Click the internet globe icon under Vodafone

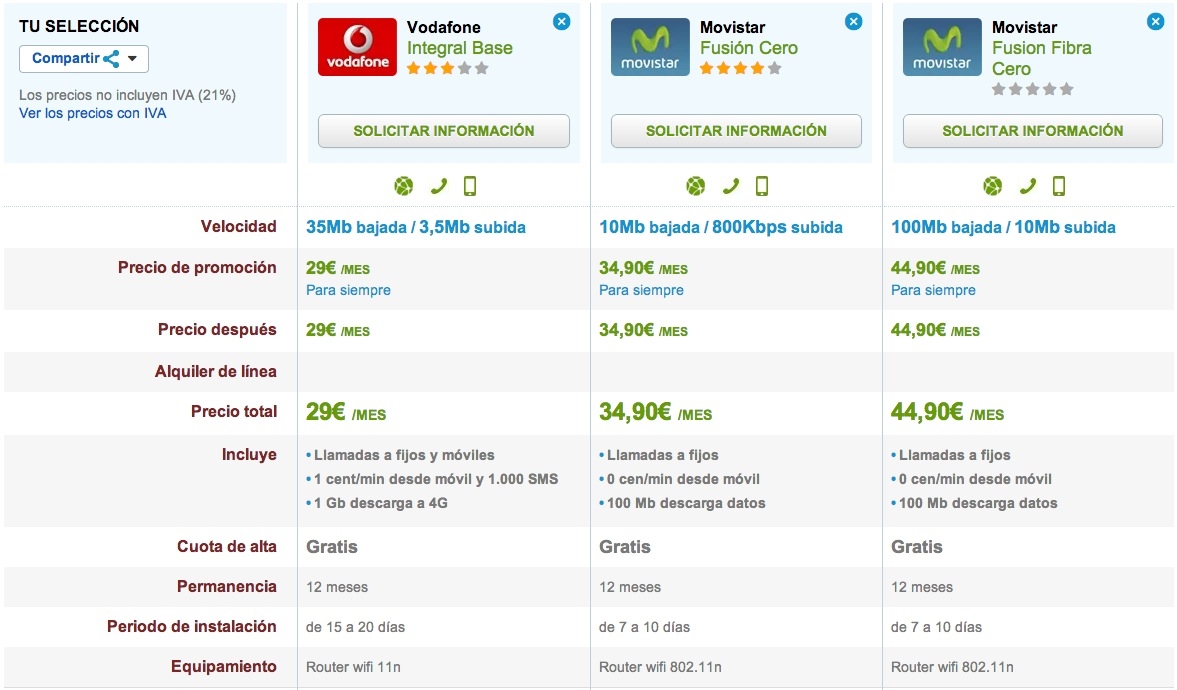[x=404, y=186]
